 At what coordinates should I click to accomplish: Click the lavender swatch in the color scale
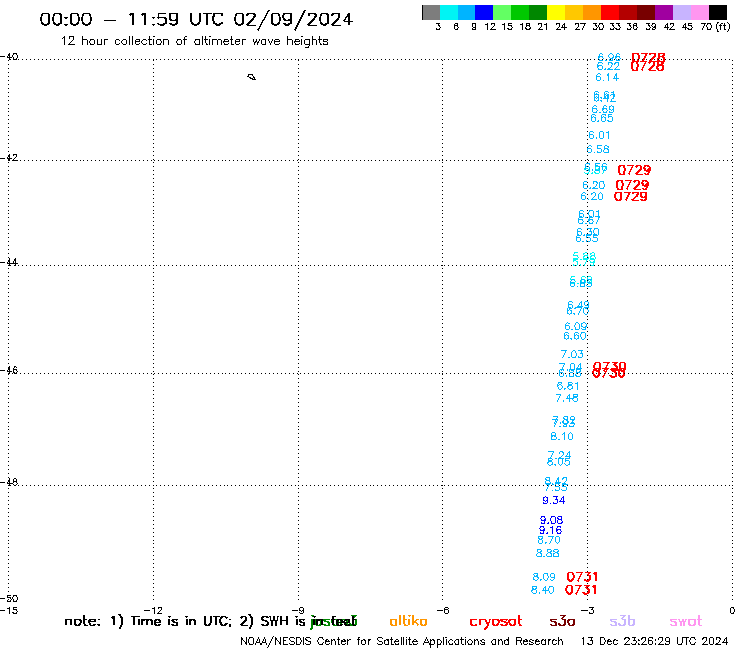[682, 12]
